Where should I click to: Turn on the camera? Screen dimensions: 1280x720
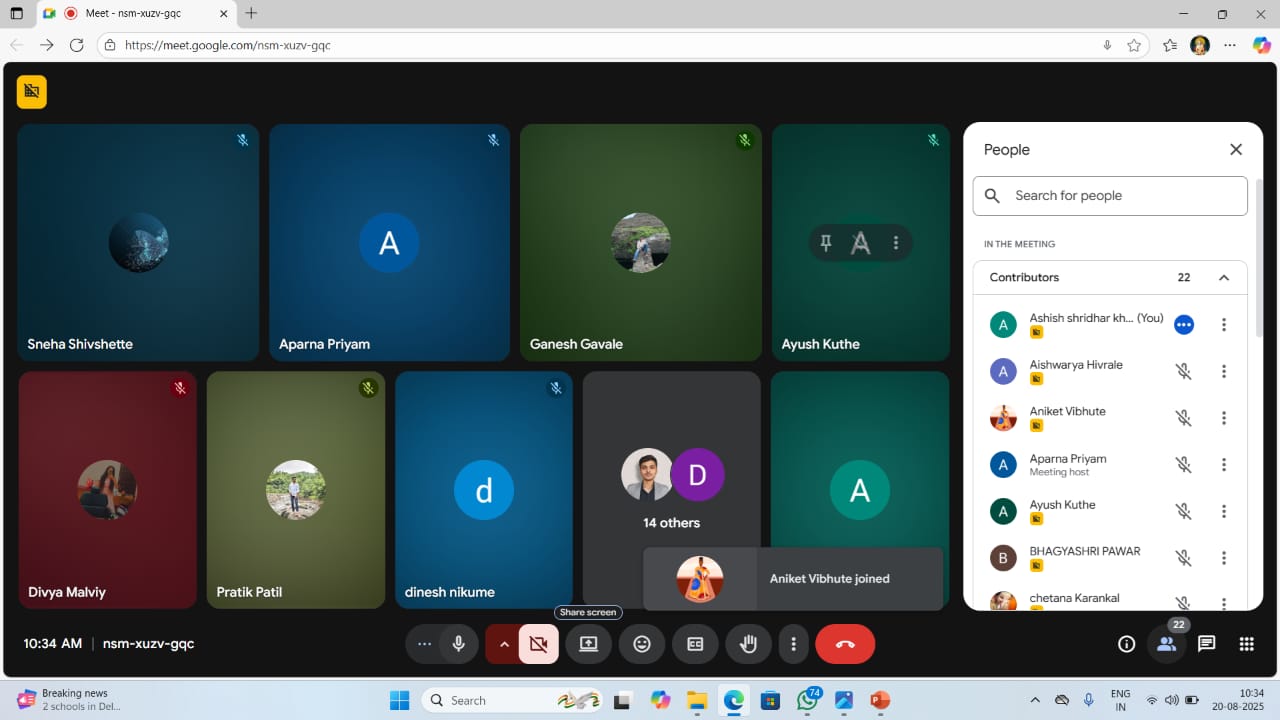tap(538, 644)
